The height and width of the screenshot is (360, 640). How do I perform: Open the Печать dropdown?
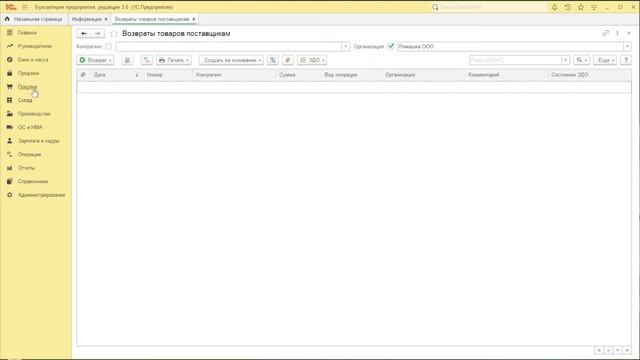click(x=173, y=60)
